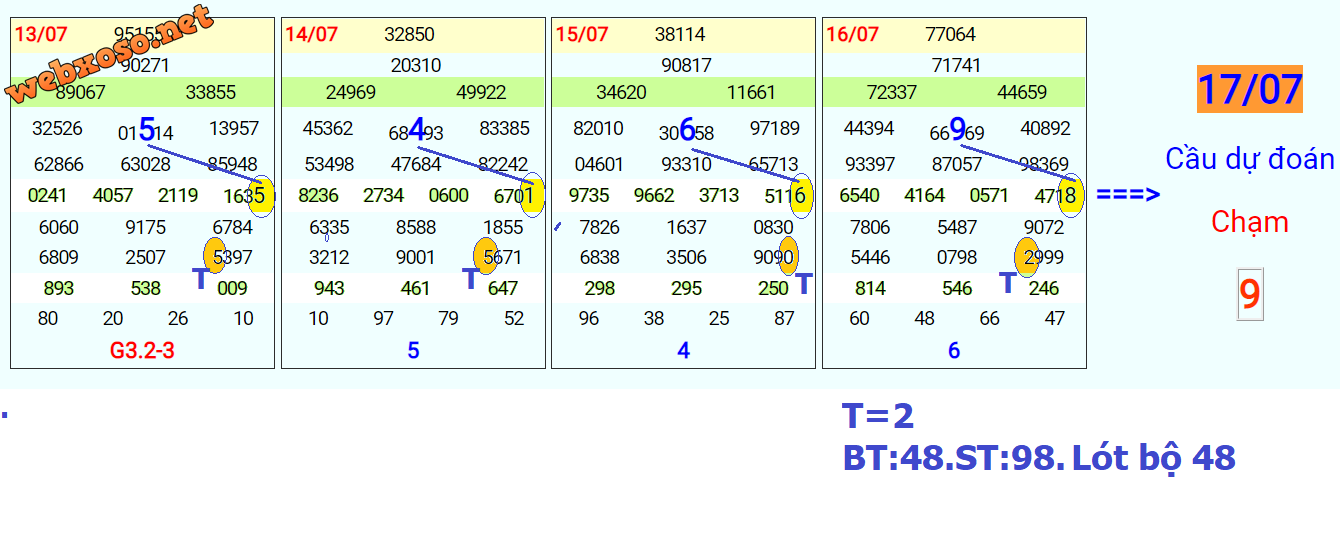The image size is (1340, 546).
Task: Click the 'T=2' text
Action: (877, 416)
